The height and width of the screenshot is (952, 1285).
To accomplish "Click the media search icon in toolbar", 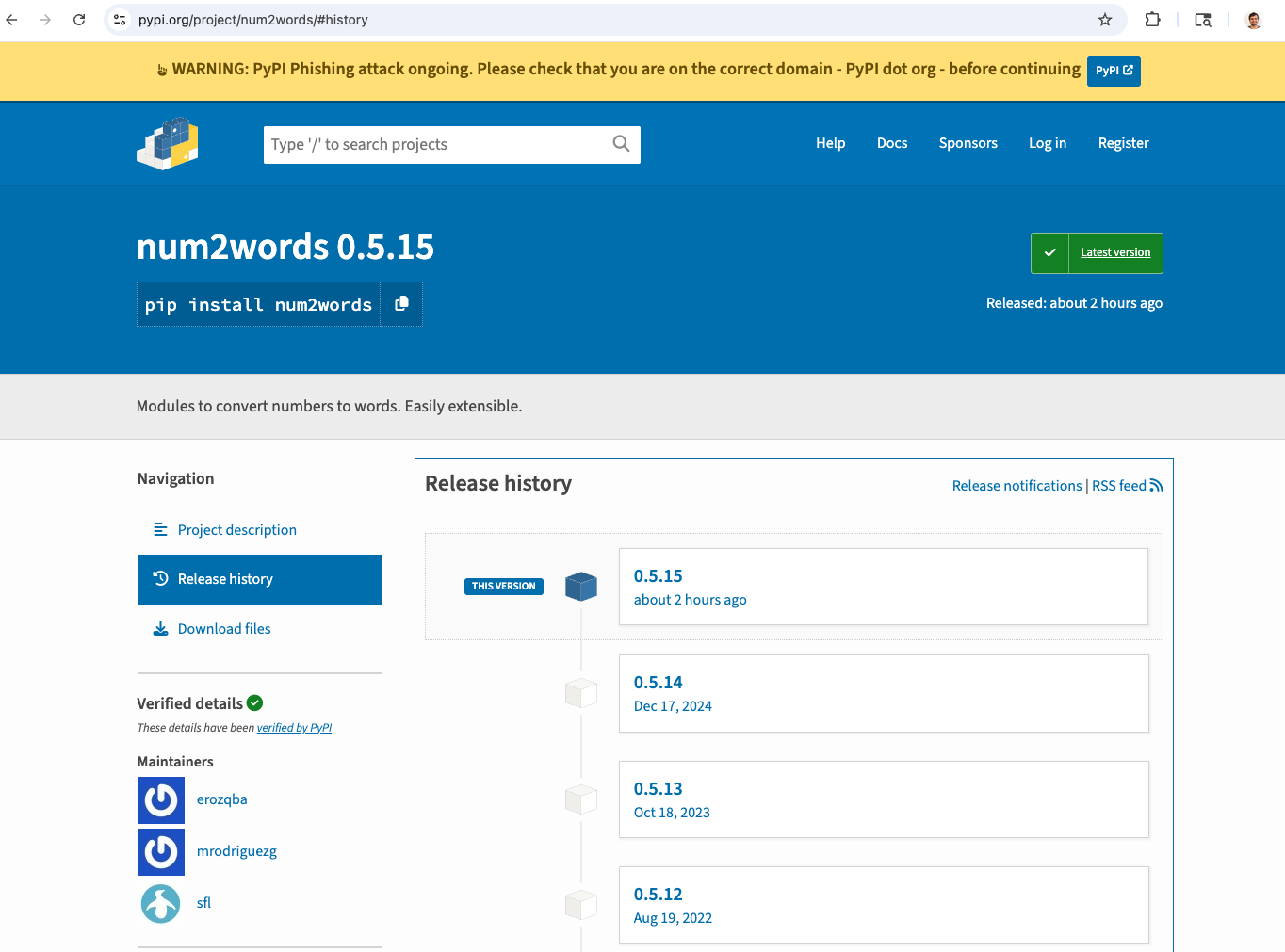I will (x=1203, y=20).
